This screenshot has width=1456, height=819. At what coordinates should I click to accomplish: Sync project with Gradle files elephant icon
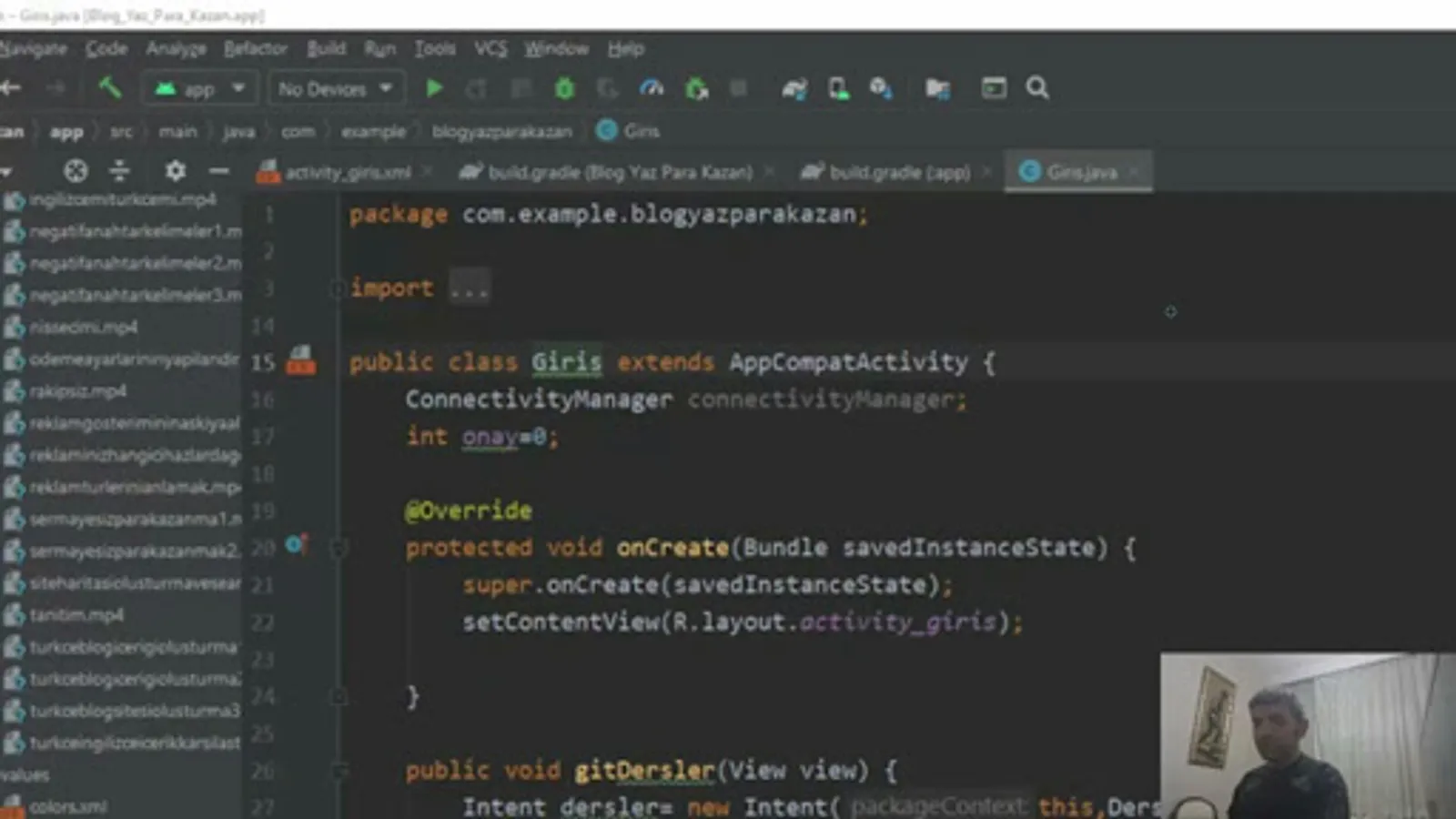click(794, 88)
